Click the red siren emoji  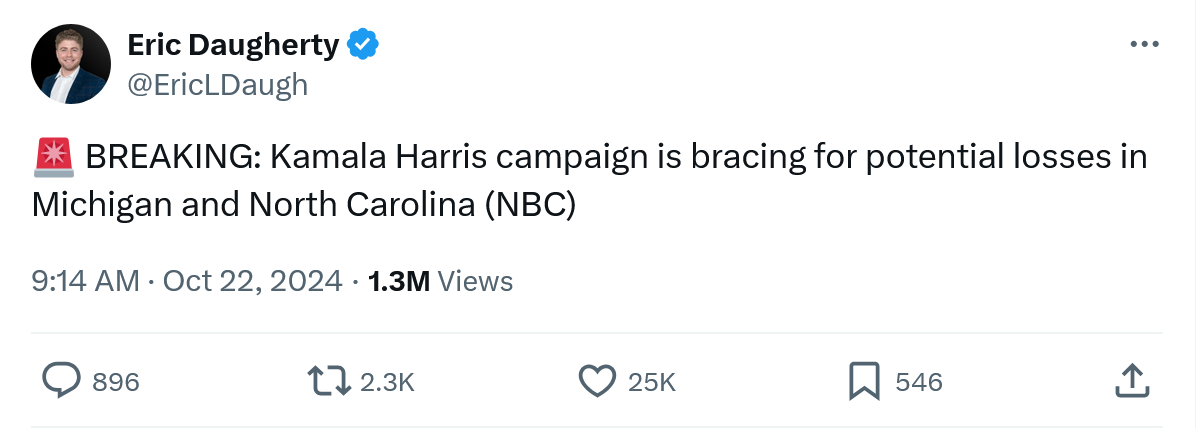tap(52, 157)
